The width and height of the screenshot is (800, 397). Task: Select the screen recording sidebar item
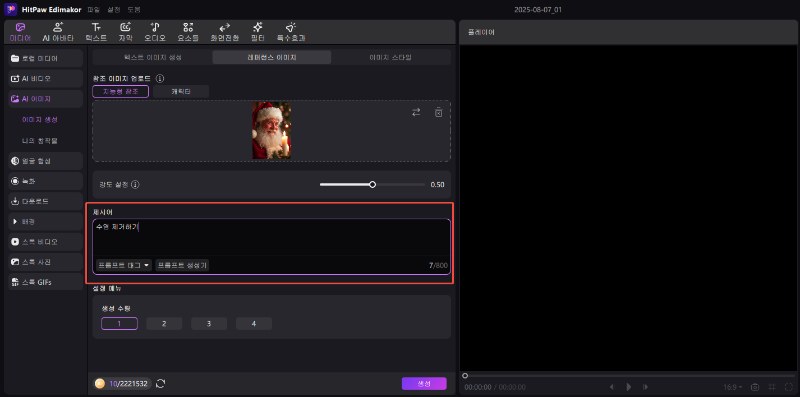coord(45,181)
